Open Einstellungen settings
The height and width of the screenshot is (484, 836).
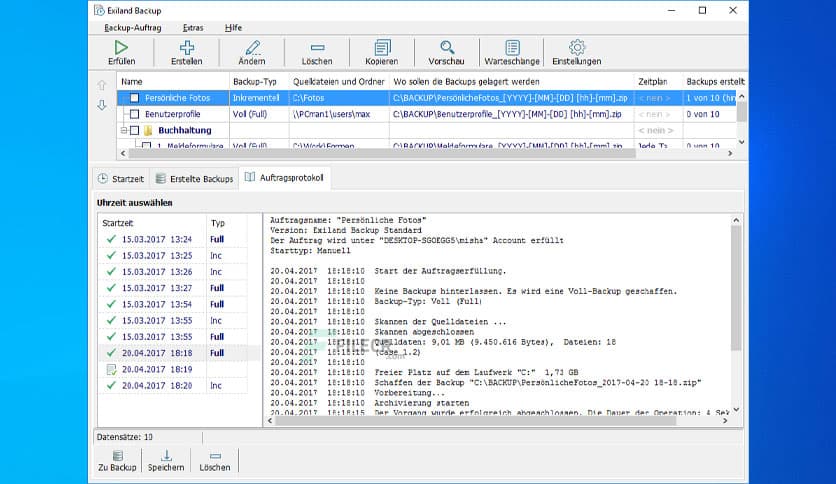tap(576, 53)
